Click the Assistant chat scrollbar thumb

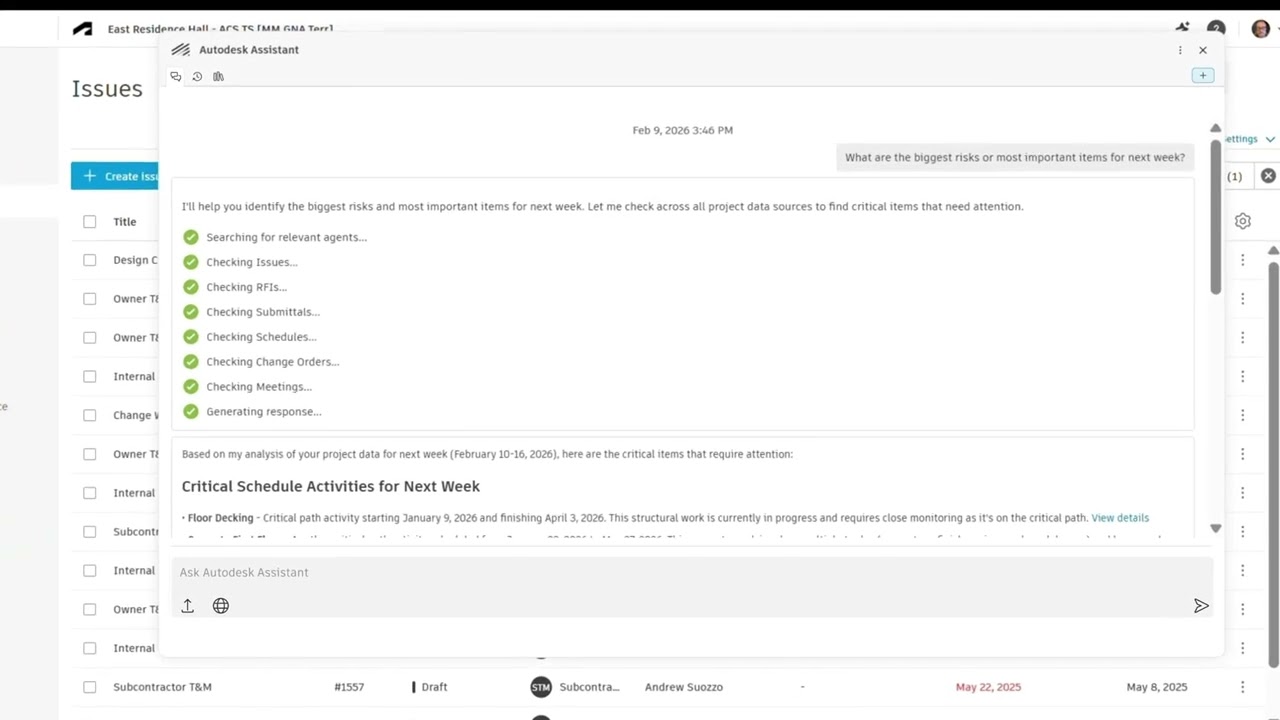click(x=1216, y=216)
